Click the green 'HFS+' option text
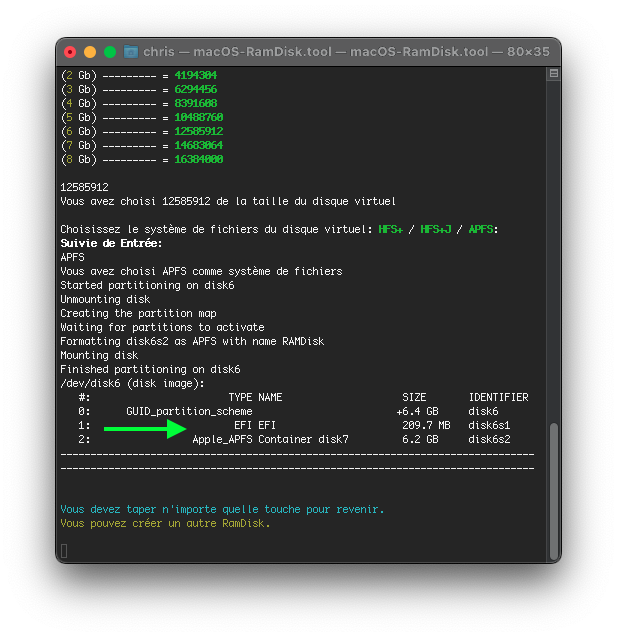 (390, 229)
